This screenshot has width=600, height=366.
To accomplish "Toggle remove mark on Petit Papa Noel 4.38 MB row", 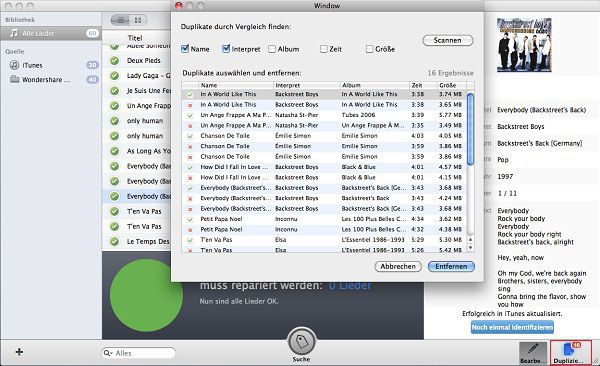I will (x=190, y=230).
